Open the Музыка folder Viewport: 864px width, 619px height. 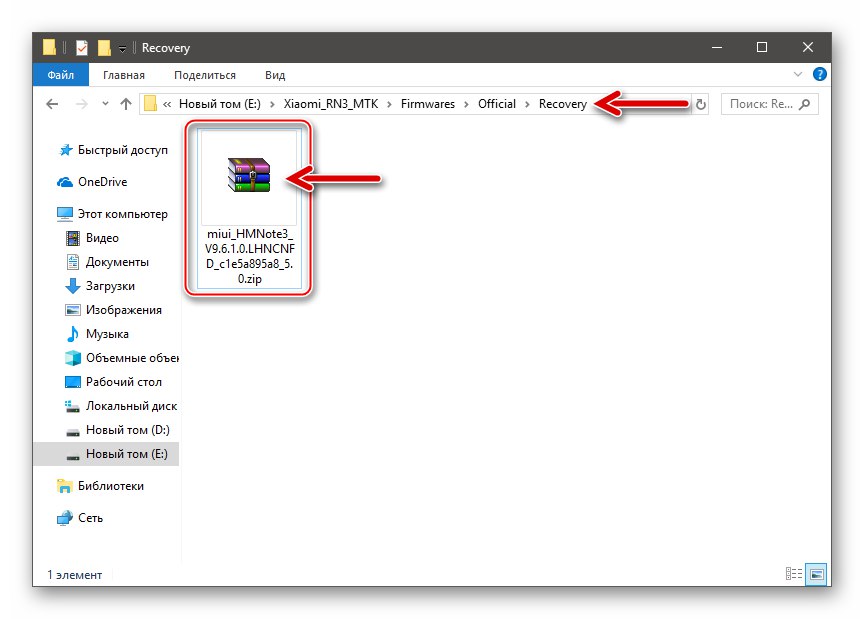click(107, 334)
